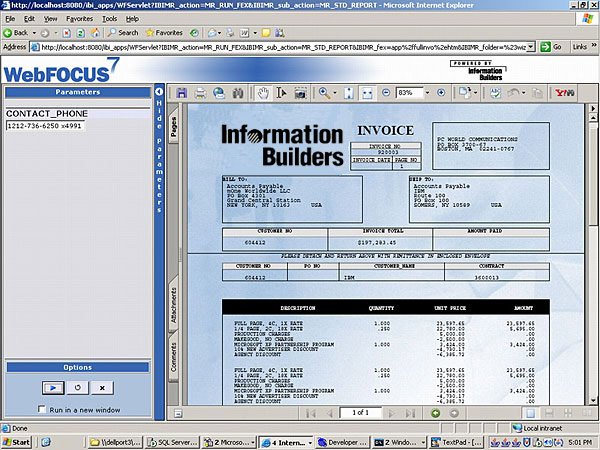
Task: Click the IE Back button
Action: point(16,33)
